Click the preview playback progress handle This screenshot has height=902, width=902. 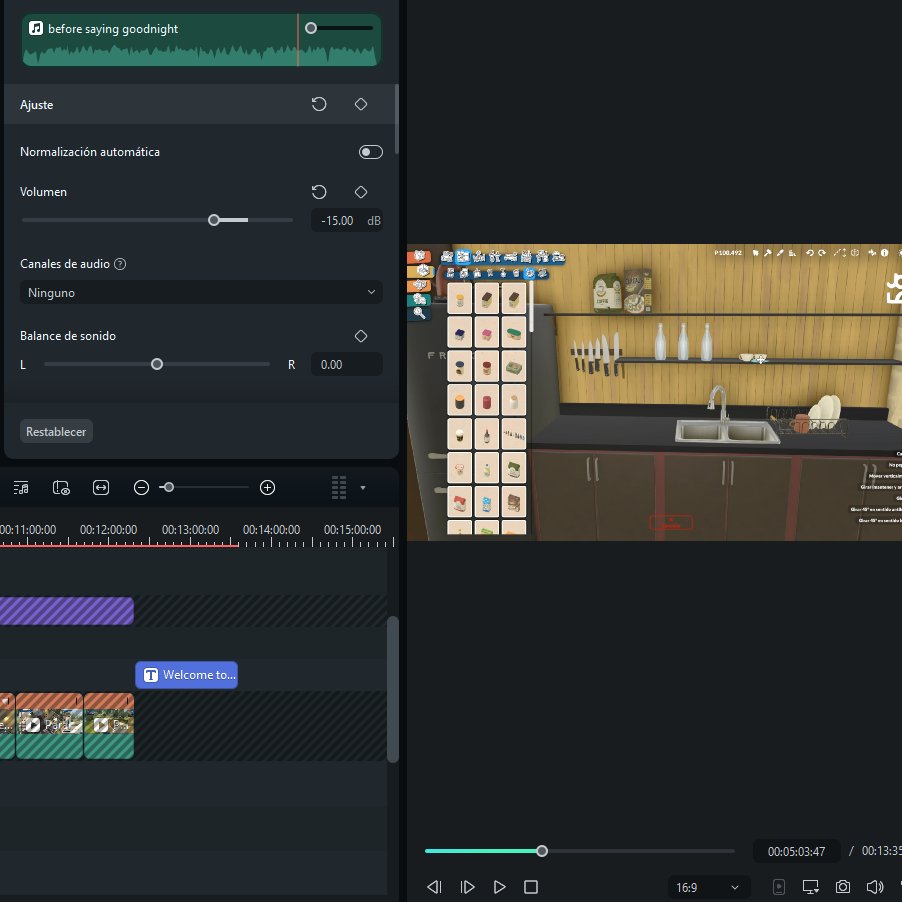[x=541, y=851]
